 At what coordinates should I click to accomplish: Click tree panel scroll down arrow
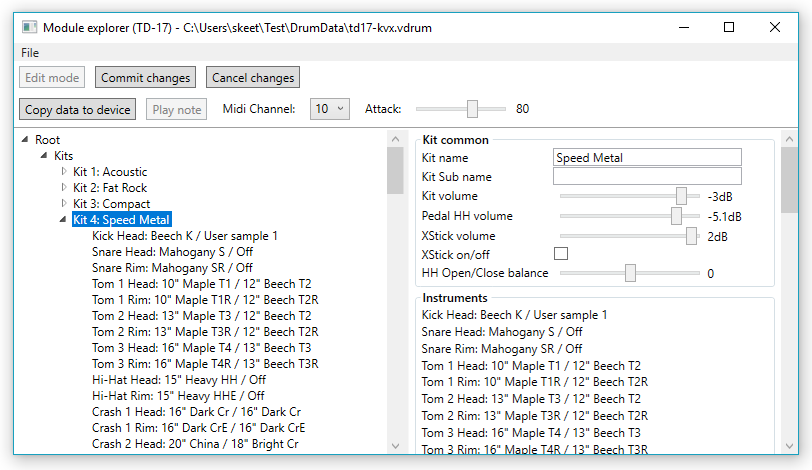click(x=396, y=446)
